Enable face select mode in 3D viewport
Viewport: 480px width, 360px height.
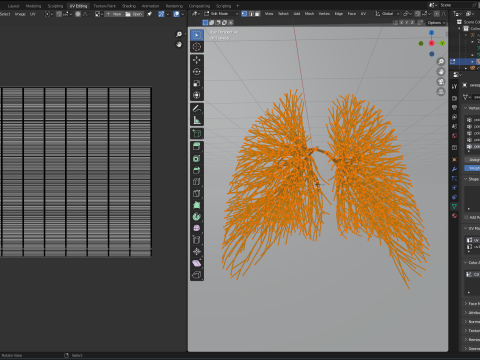tap(257, 14)
